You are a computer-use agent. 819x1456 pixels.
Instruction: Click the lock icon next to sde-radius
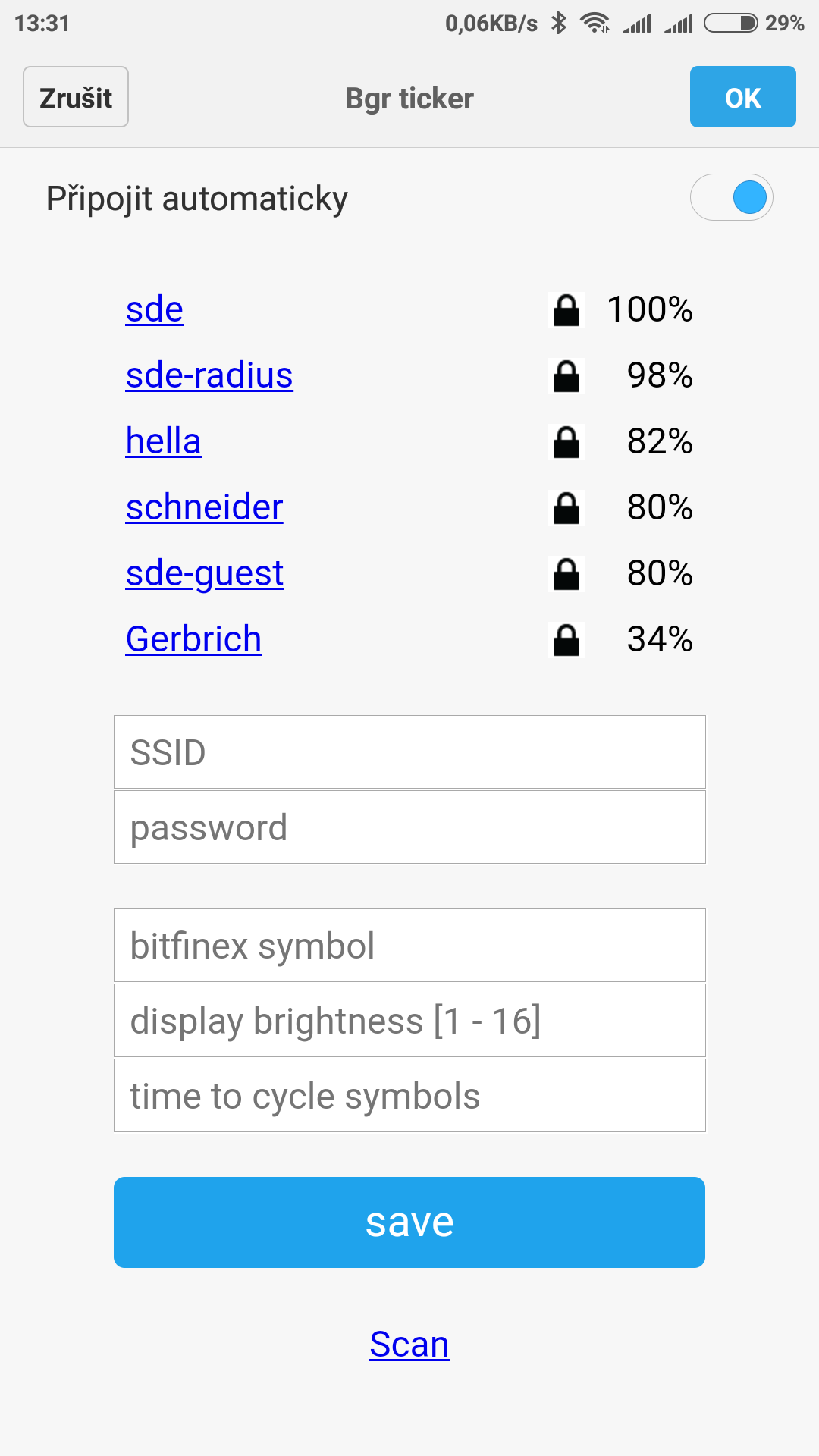click(x=566, y=376)
